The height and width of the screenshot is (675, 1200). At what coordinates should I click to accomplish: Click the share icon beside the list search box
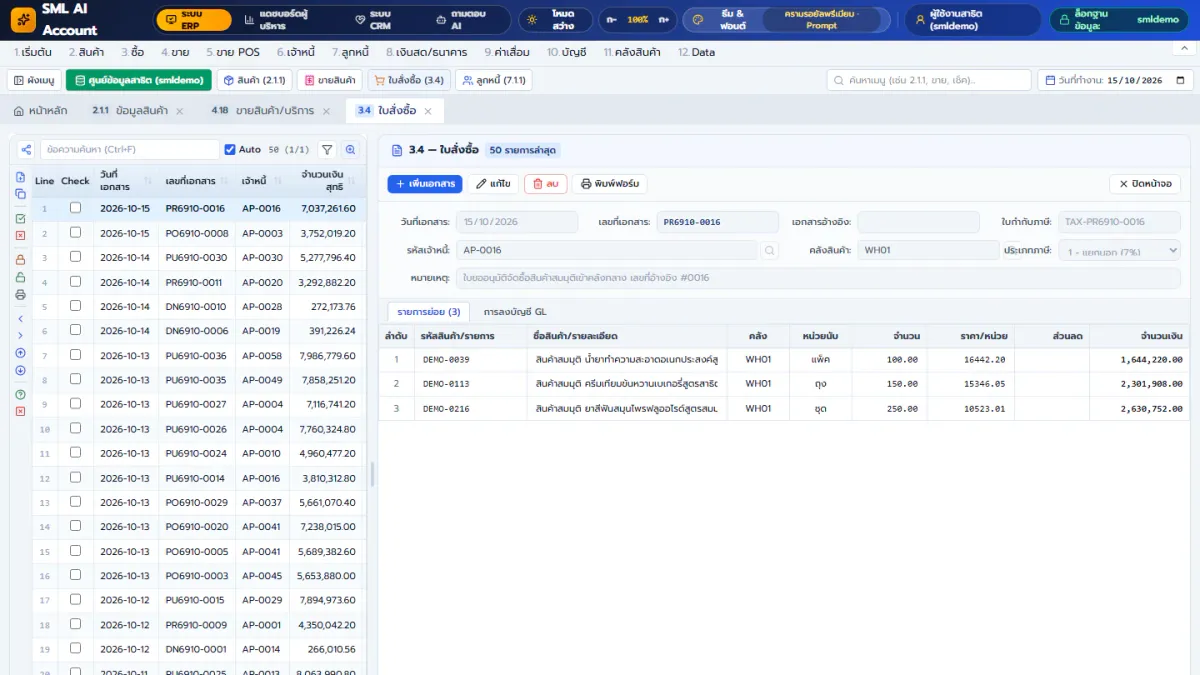26,150
